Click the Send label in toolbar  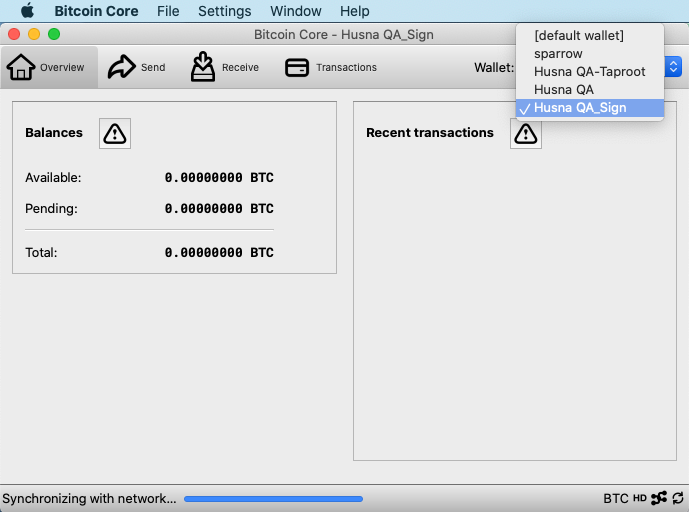(x=153, y=67)
